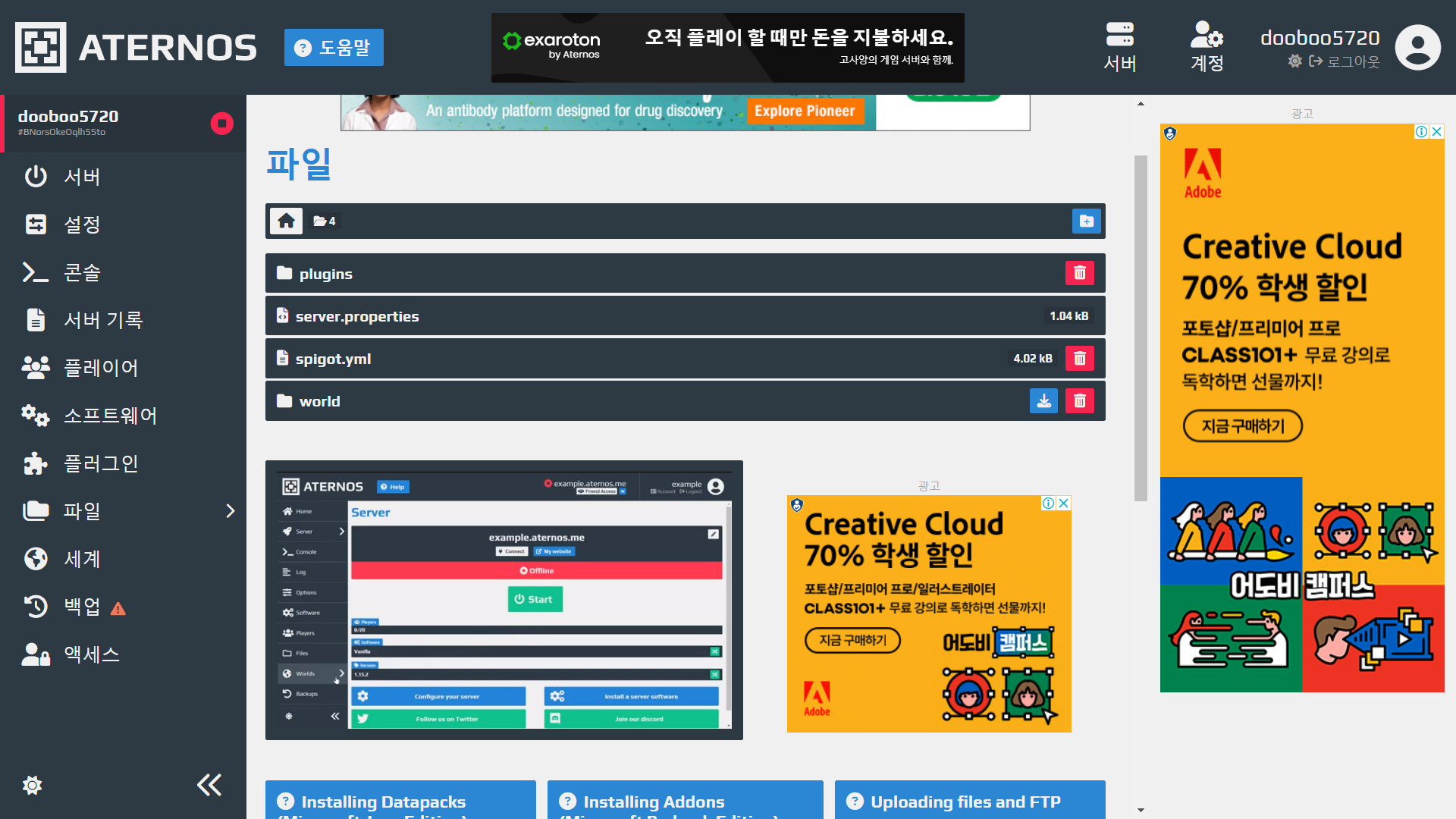Click the 도움말 help button
1456x819 pixels.
[334, 47]
